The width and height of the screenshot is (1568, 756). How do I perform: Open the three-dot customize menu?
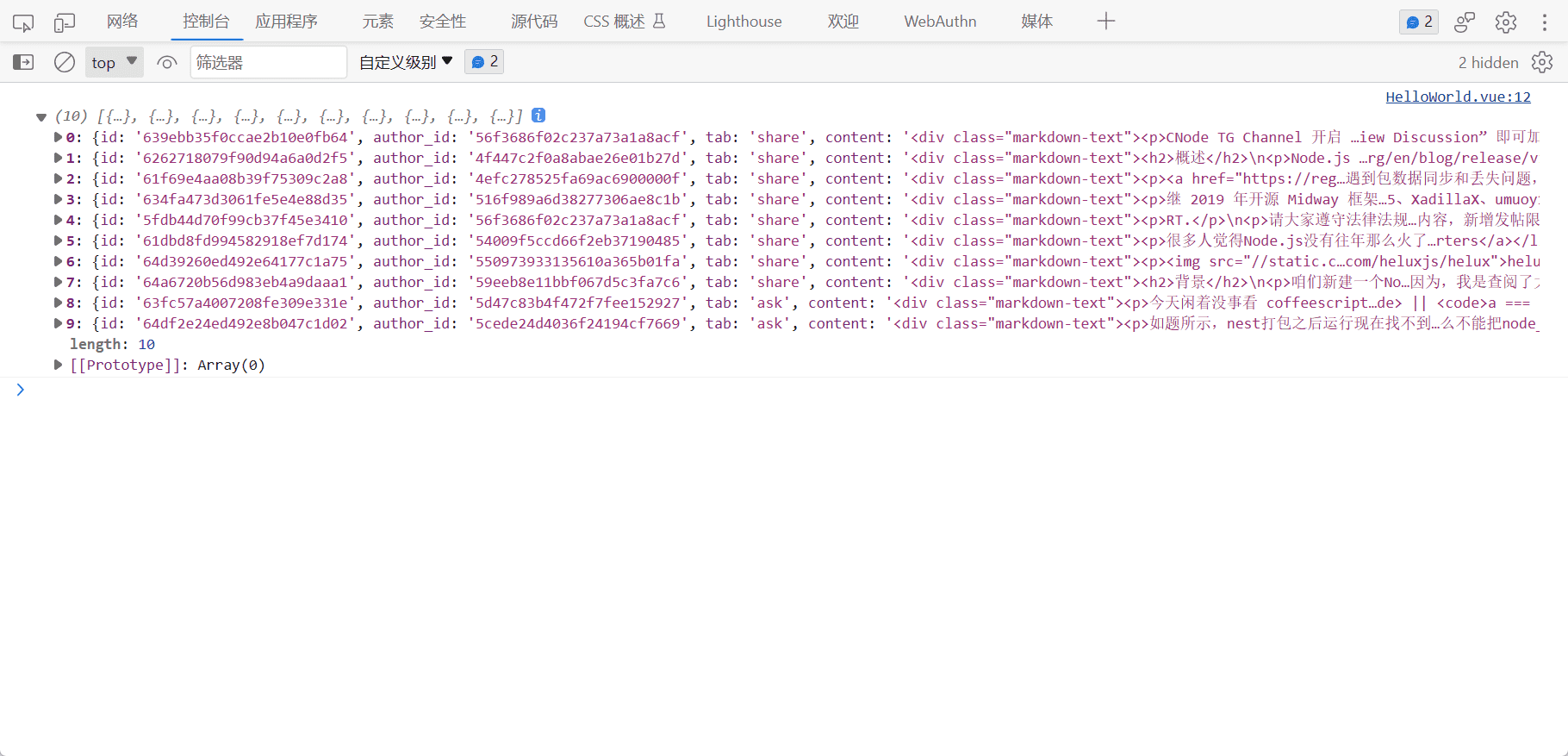[1544, 22]
